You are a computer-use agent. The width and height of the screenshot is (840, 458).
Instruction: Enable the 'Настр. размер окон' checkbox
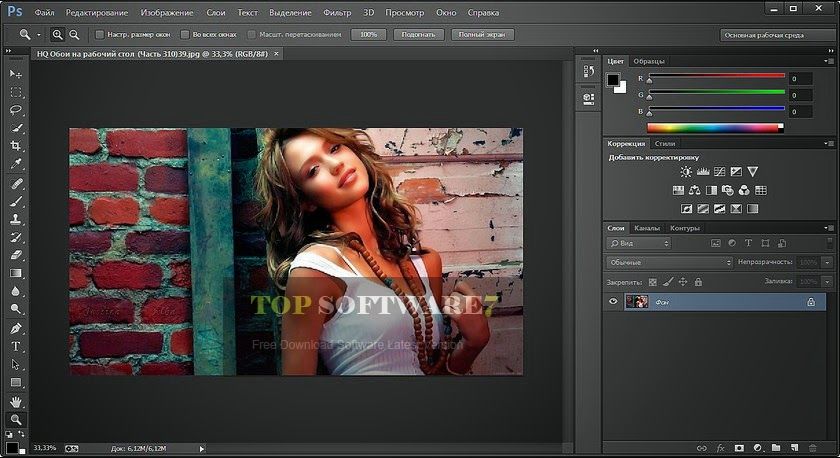(x=101, y=34)
